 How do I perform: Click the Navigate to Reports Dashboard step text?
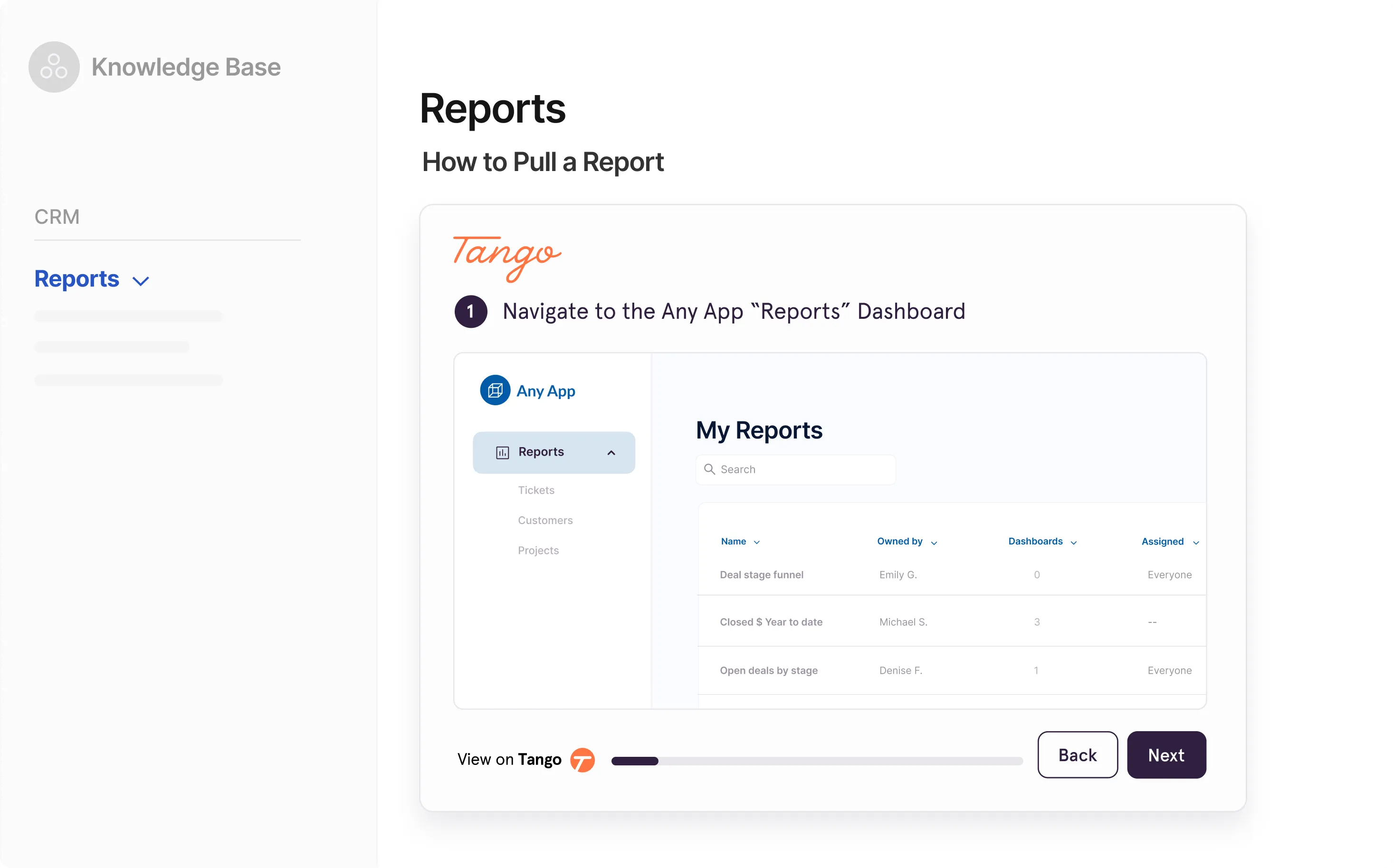pos(734,312)
